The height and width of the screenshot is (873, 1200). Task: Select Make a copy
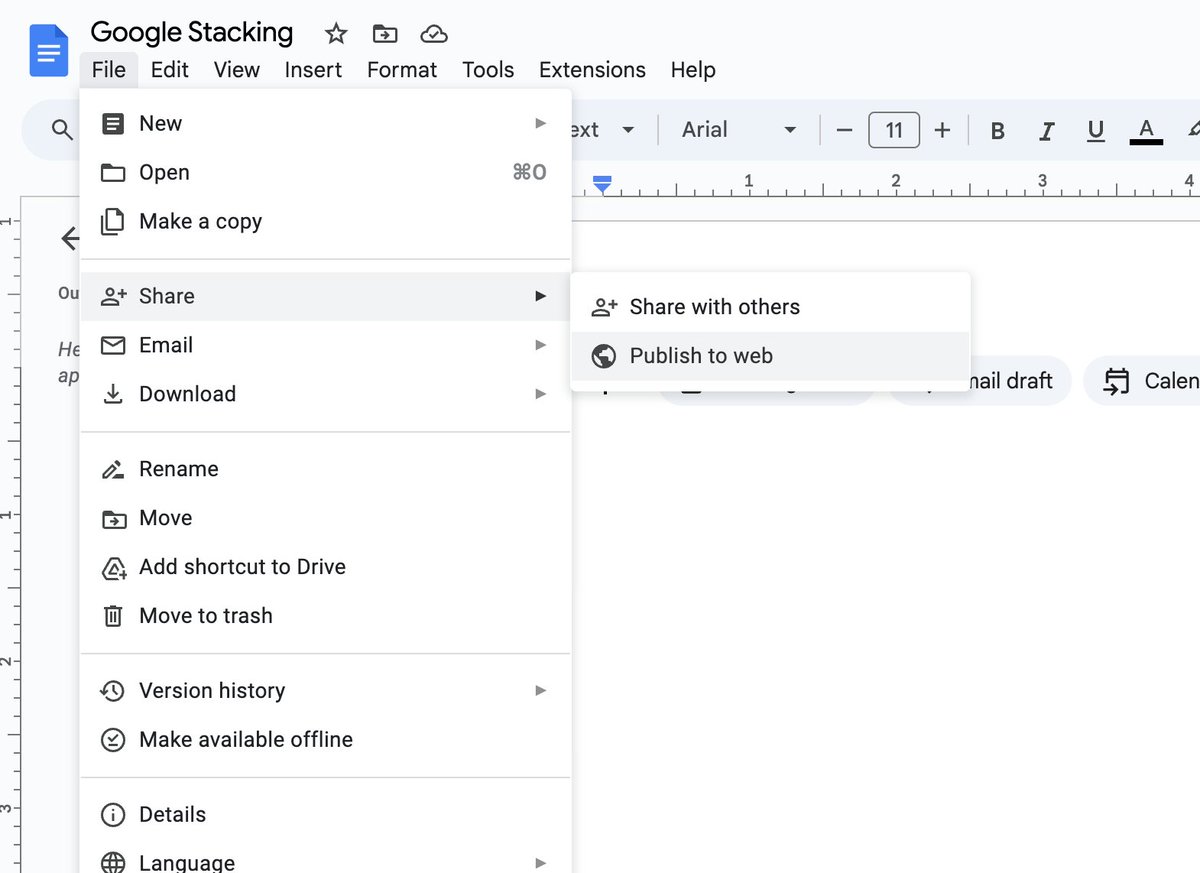[325, 222]
